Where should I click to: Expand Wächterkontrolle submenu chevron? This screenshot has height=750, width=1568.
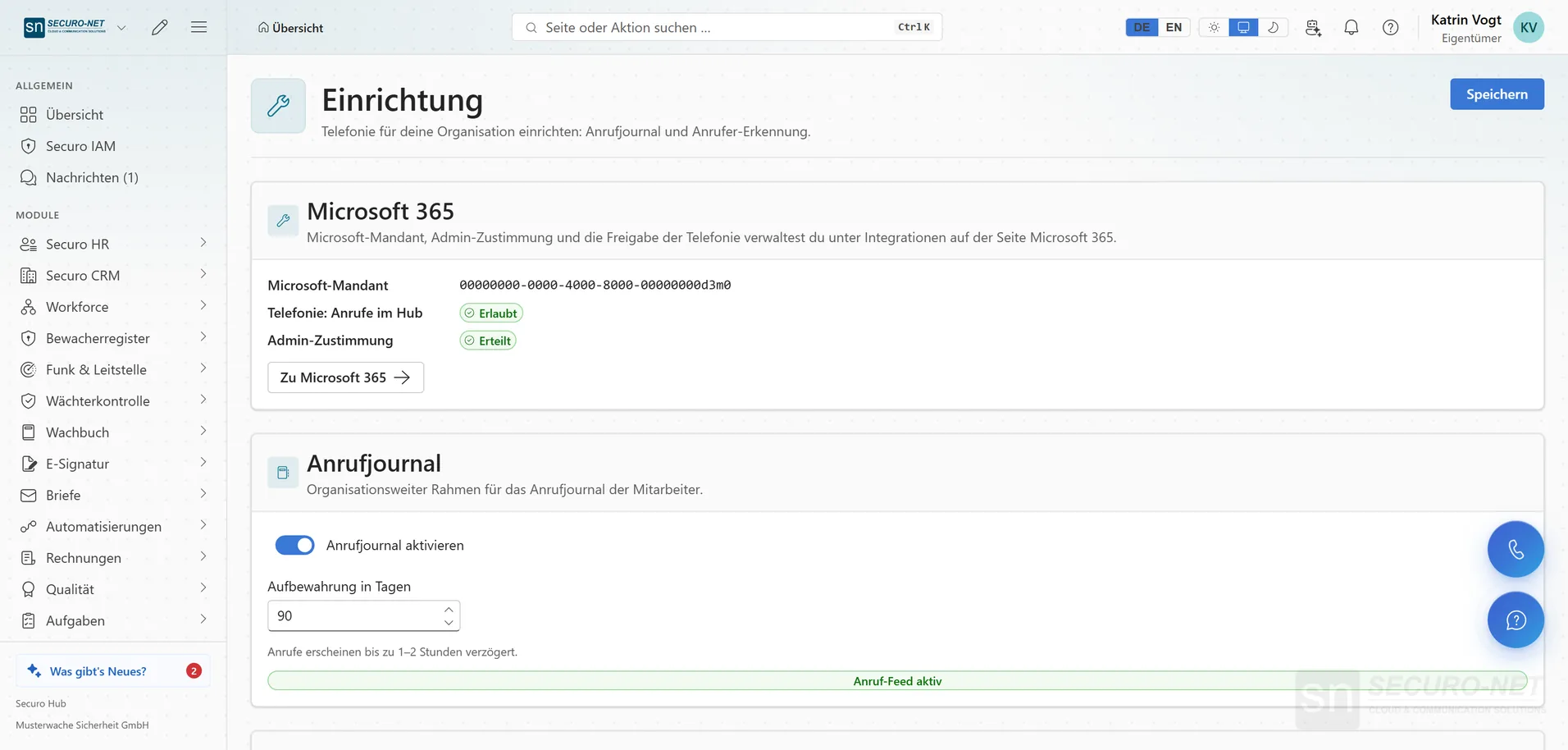(203, 400)
